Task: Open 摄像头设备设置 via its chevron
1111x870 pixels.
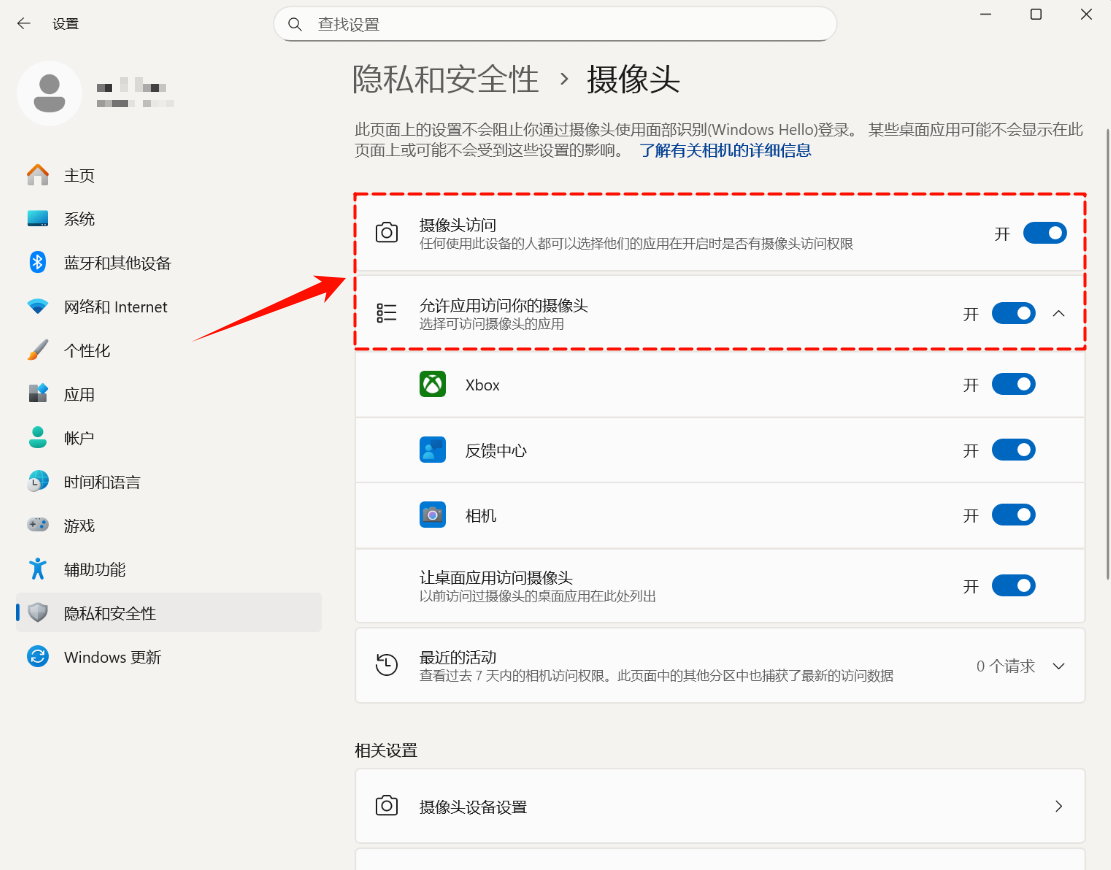Action: (1058, 806)
